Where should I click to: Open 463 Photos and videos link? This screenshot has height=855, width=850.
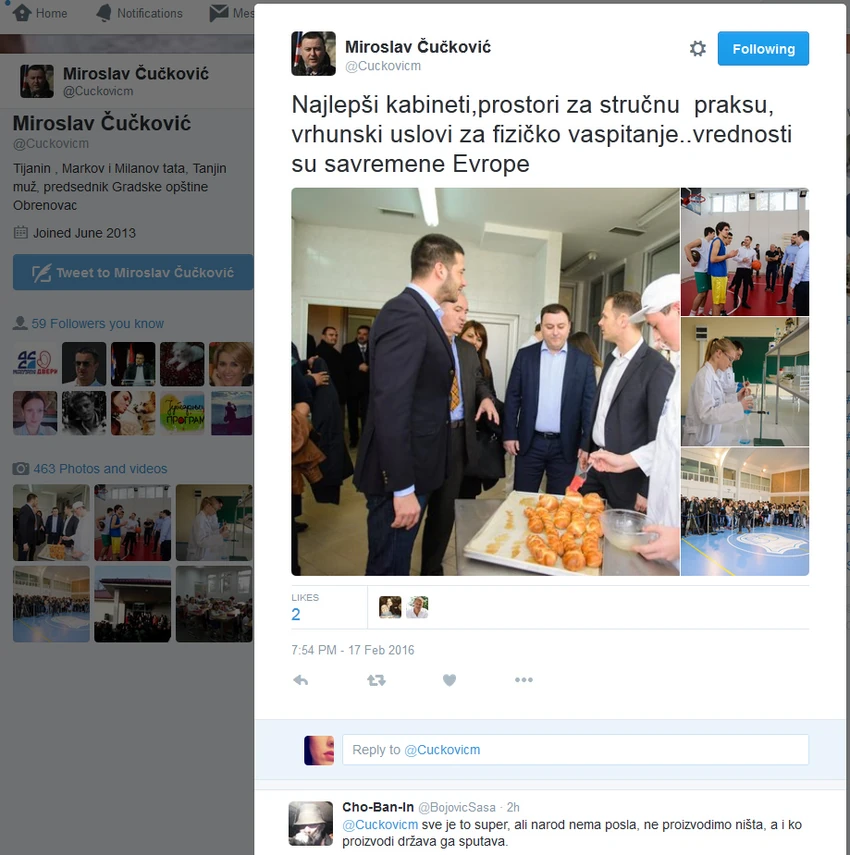point(100,468)
